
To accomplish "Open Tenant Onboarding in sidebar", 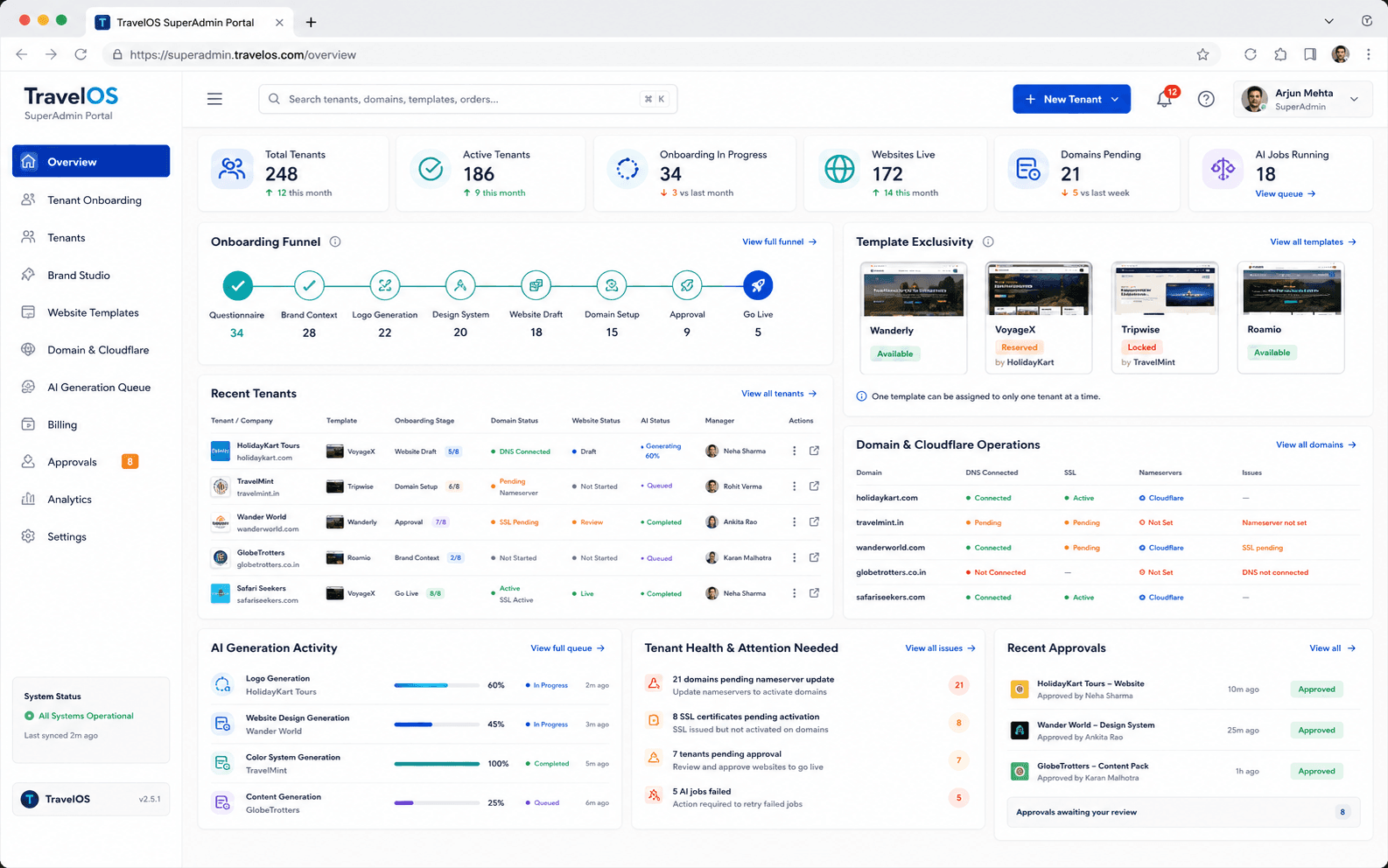I will (91, 199).
